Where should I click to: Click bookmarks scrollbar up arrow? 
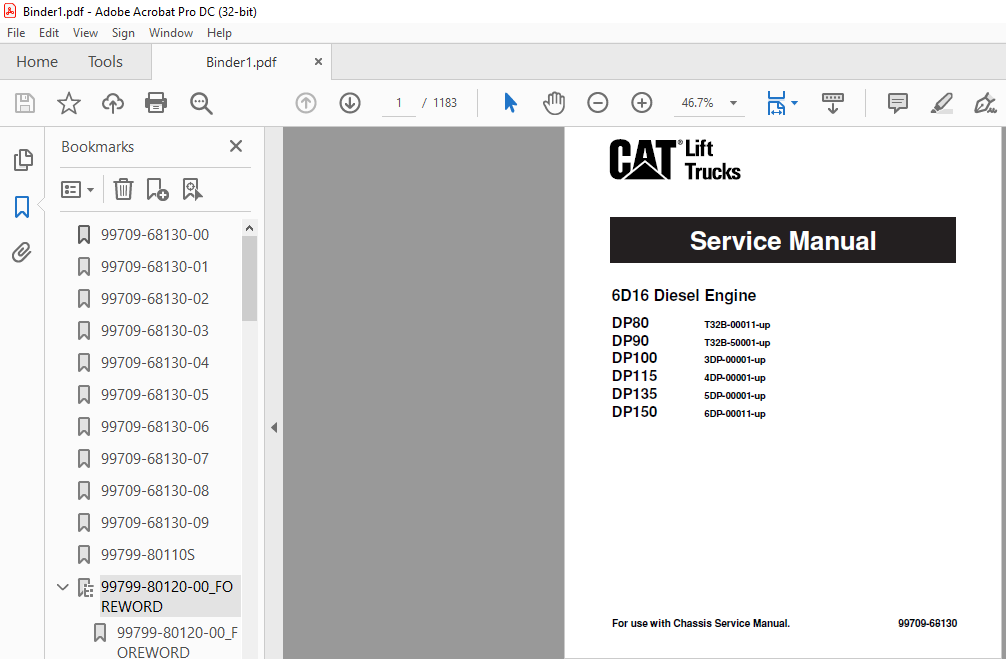point(250,228)
